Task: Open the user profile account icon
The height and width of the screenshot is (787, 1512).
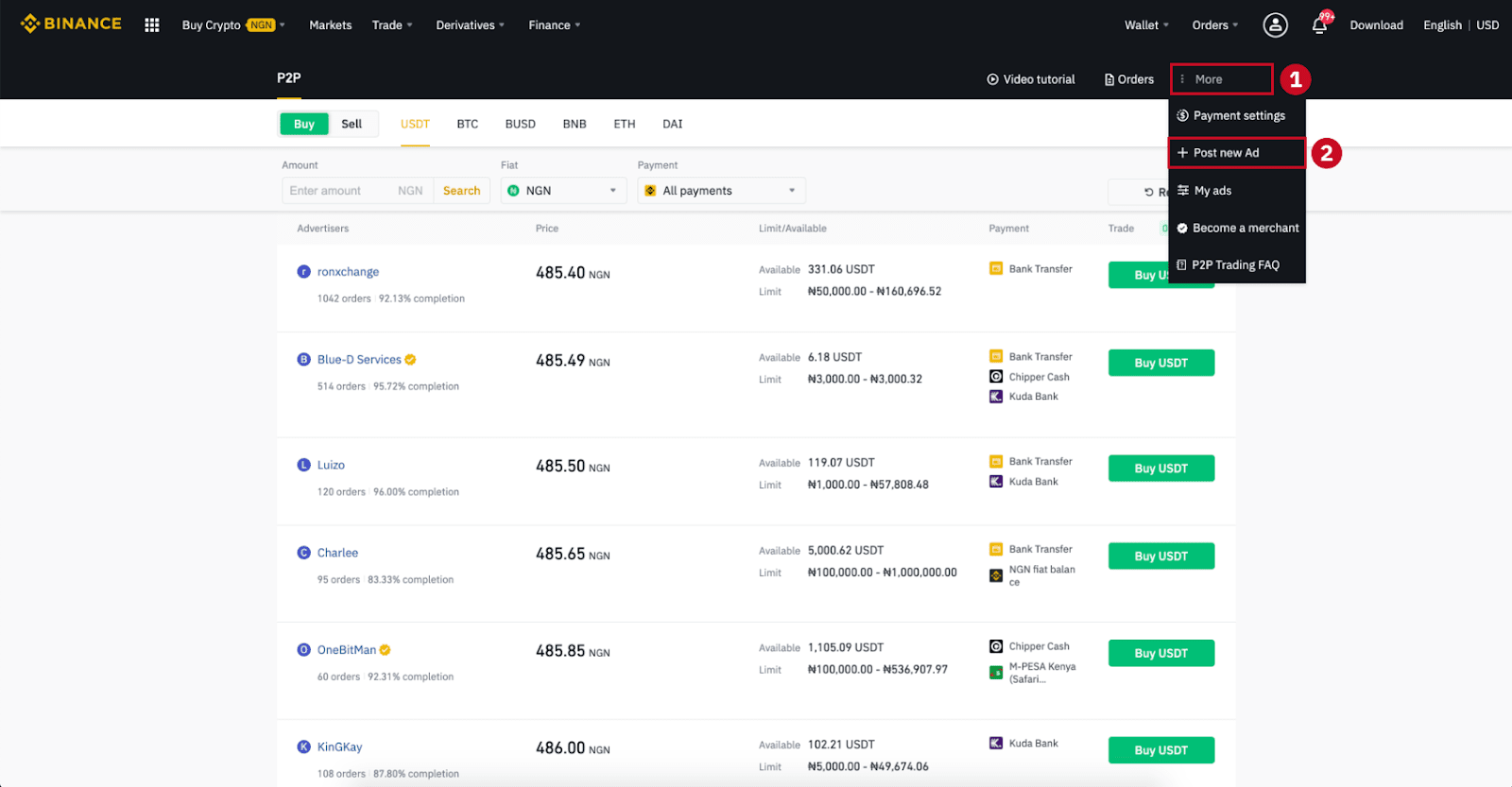Action: [x=1275, y=25]
